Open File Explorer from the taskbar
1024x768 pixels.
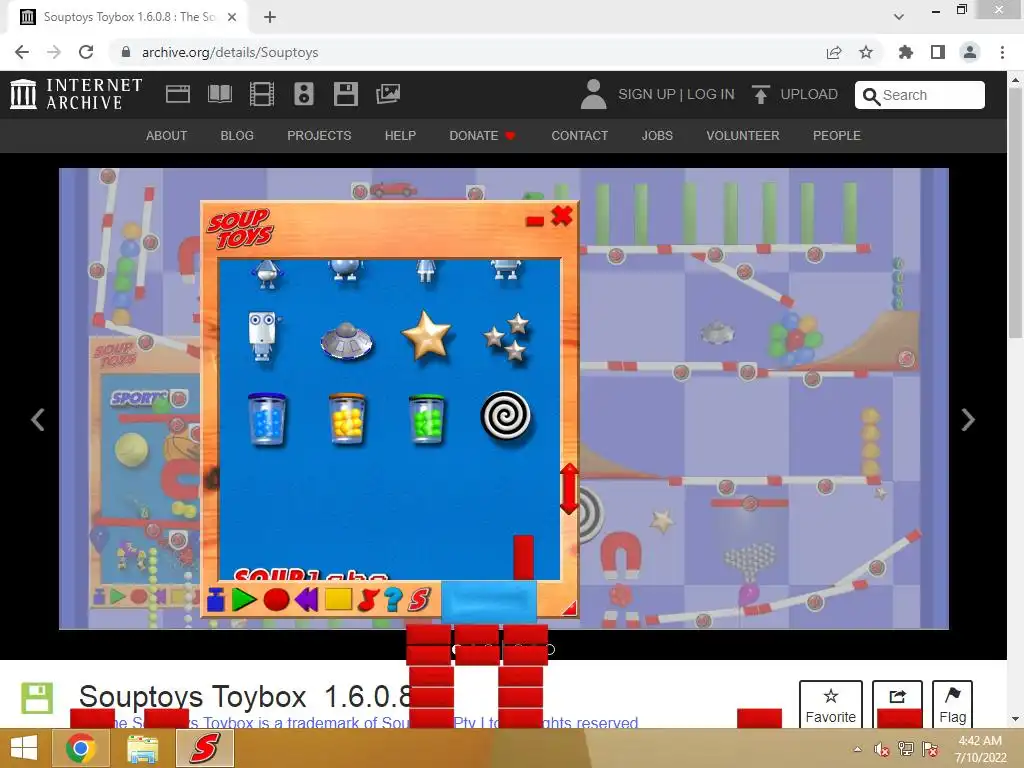(x=142, y=748)
